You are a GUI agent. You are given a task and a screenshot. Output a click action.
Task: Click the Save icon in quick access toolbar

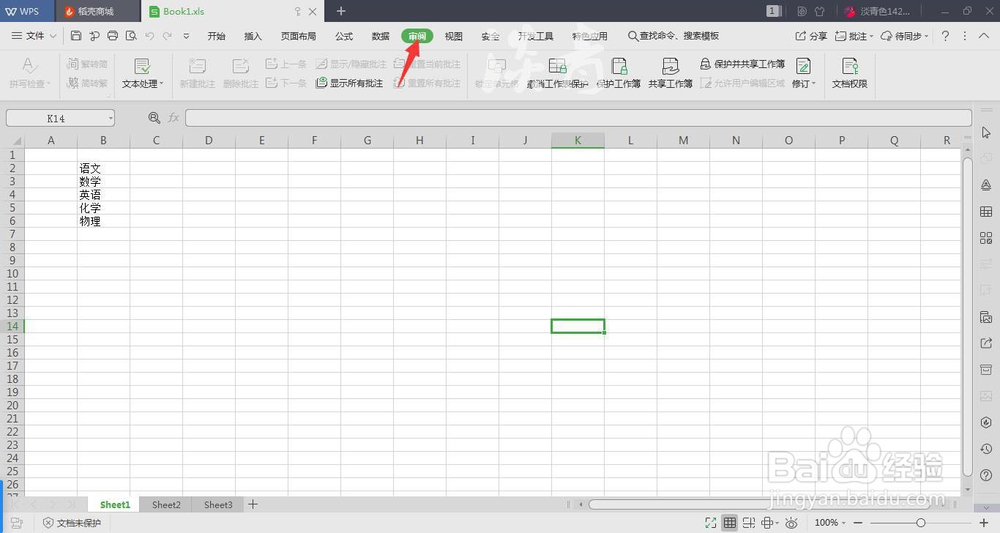point(76,36)
